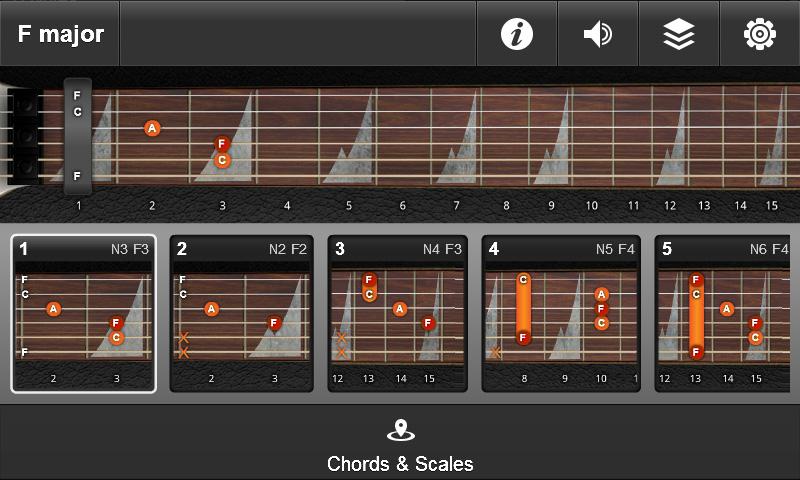Tap the Chords & Scales pin icon
Viewport: 800px width, 480px height.
(400, 431)
